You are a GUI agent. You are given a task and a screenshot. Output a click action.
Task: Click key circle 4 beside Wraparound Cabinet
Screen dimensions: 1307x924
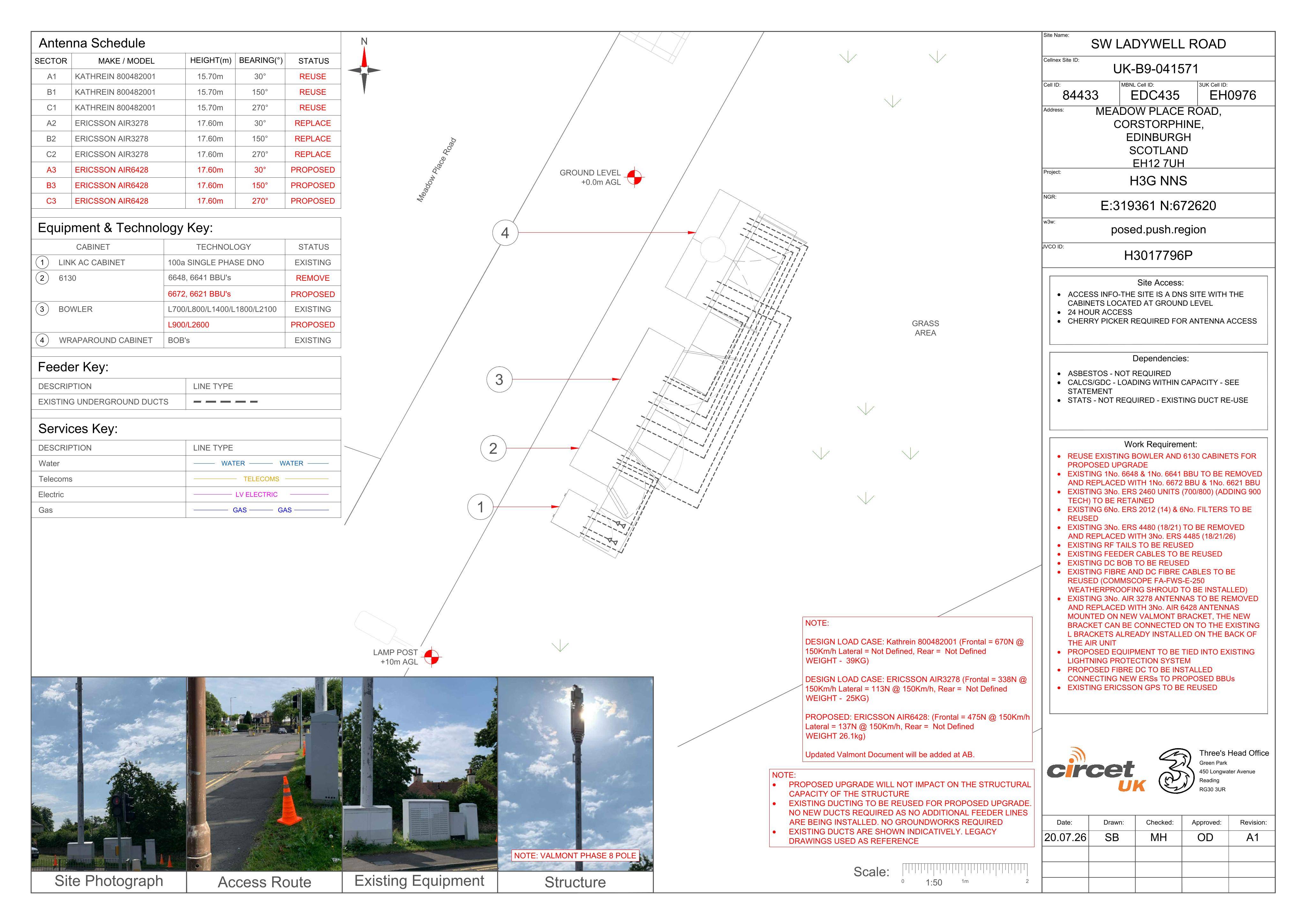(x=42, y=340)
